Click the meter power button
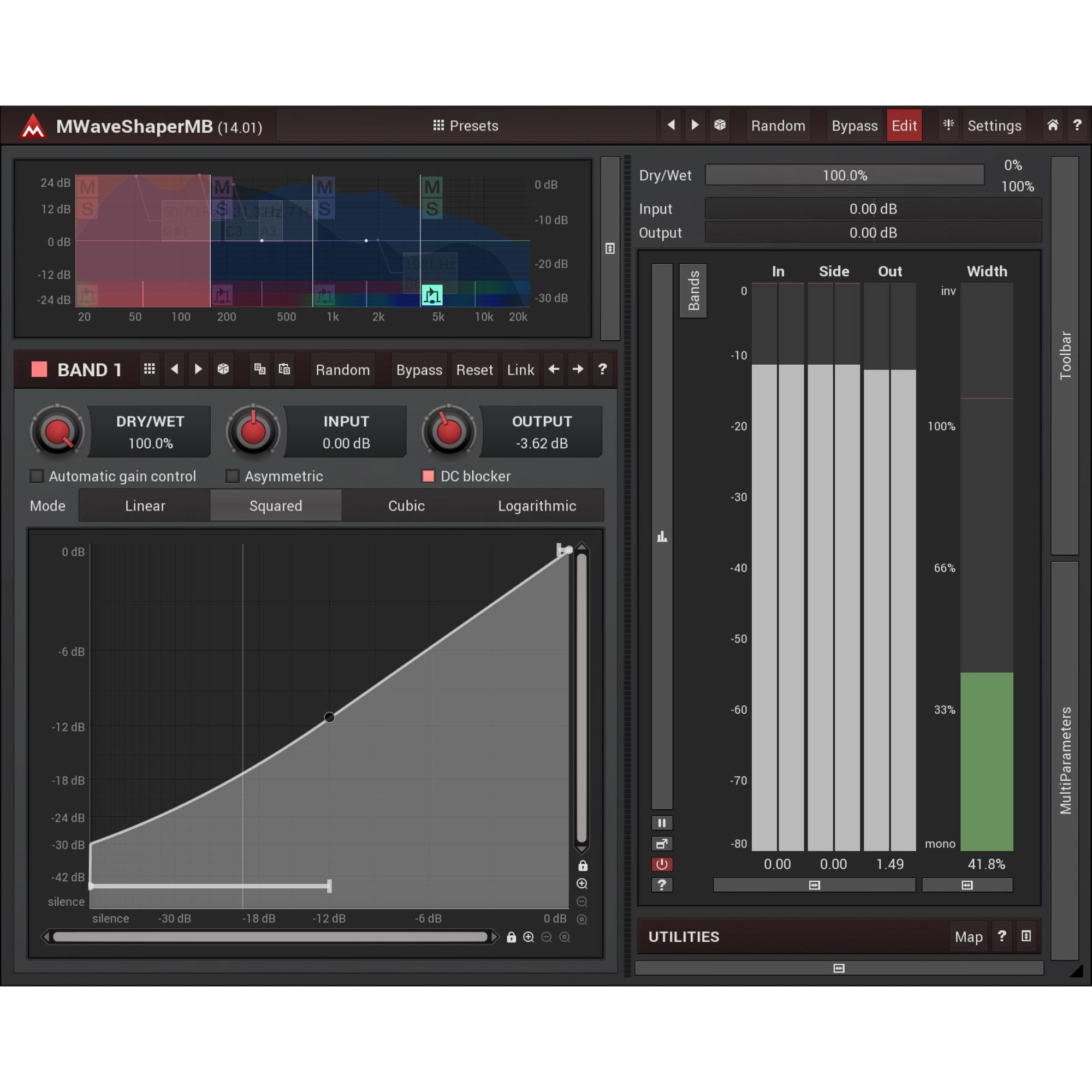The image size is (1092, 1092). (x=662, y=864)
